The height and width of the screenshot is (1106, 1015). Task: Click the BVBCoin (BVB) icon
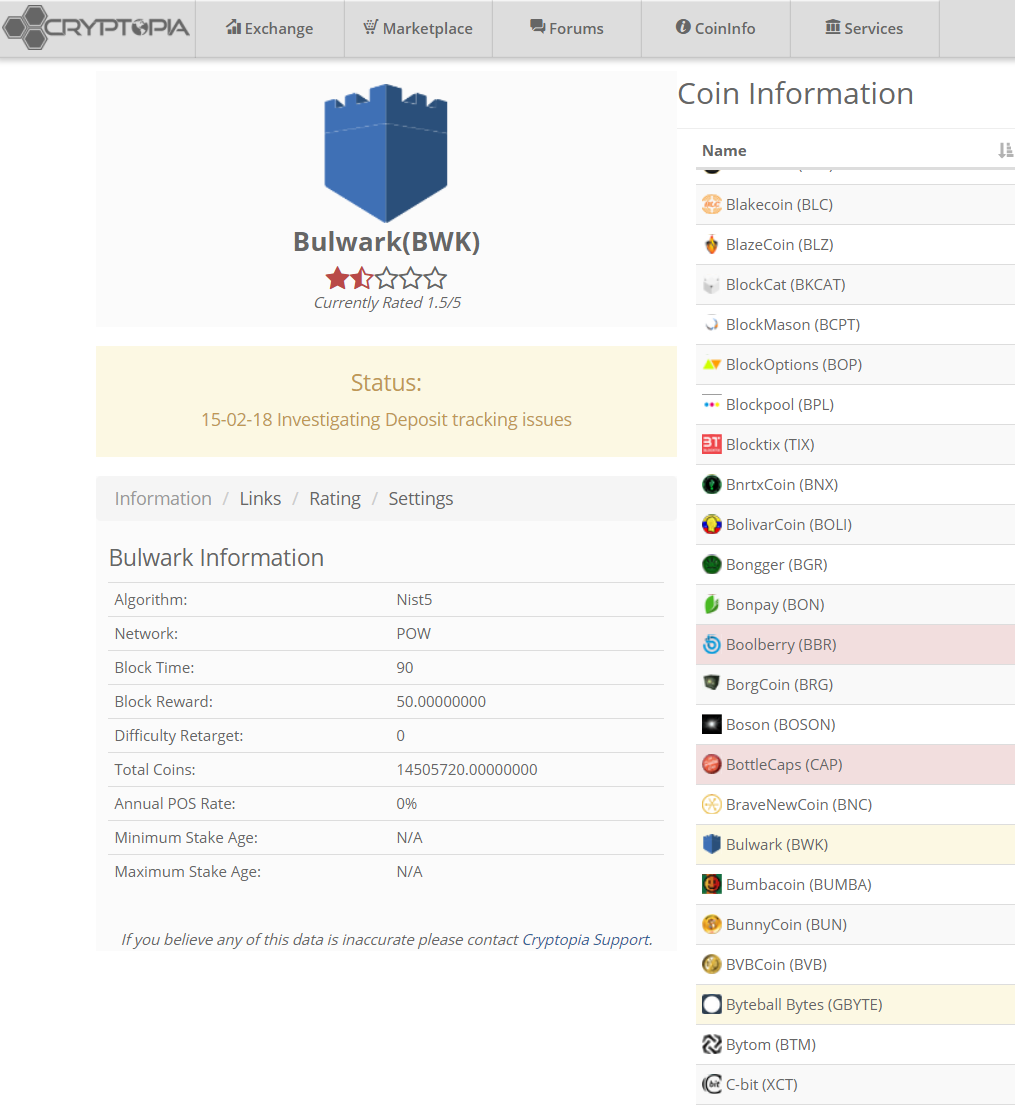712,964
